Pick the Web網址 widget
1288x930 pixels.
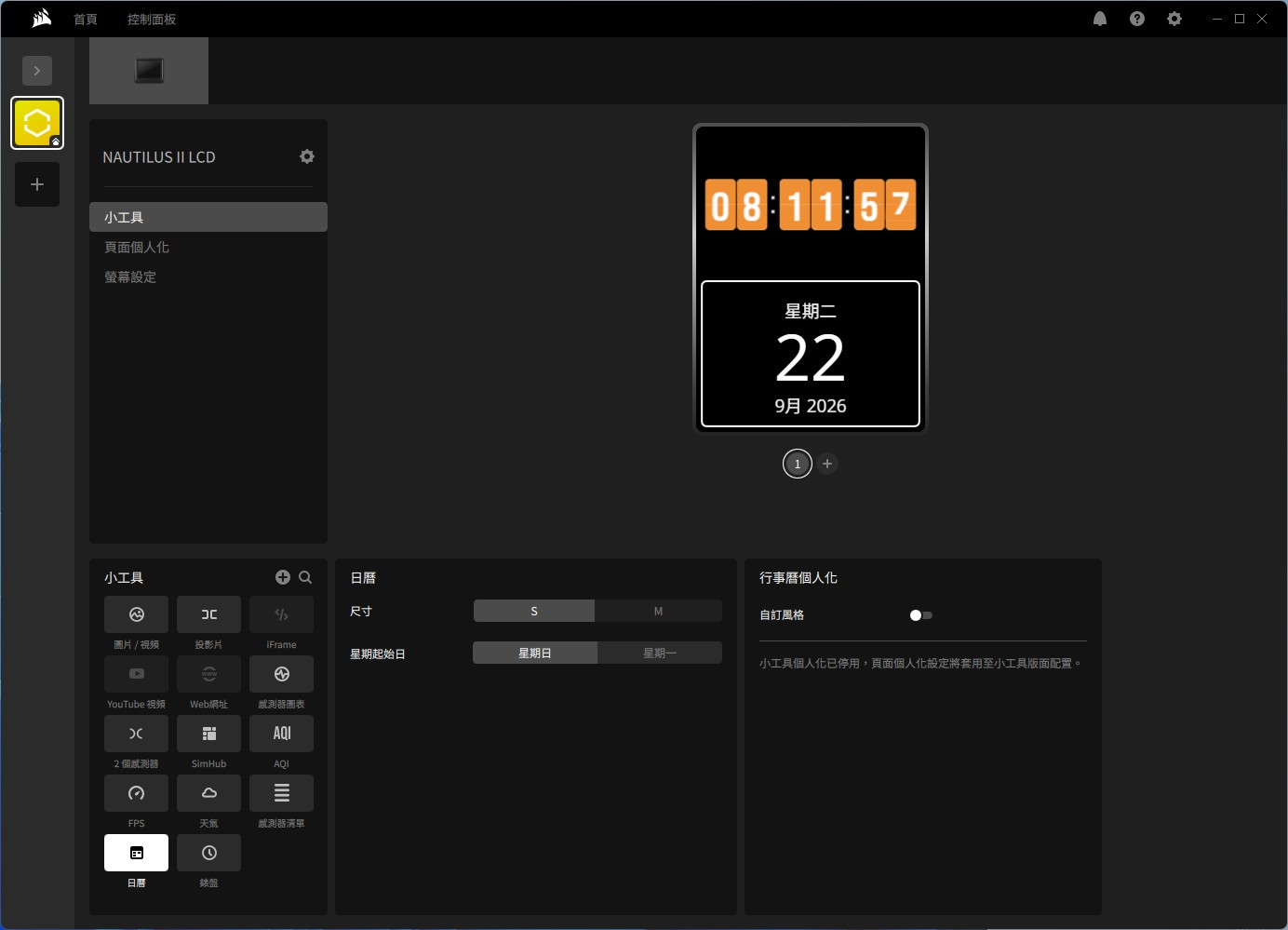click(x=208, y=674)
